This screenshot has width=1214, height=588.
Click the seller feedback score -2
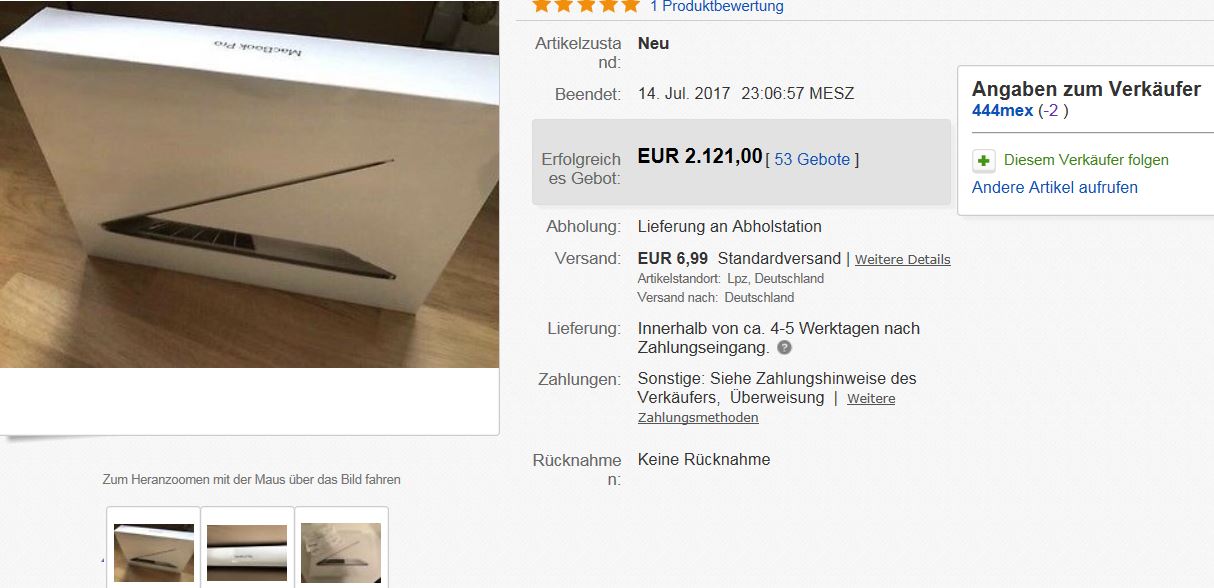[x=1053, y=110]
